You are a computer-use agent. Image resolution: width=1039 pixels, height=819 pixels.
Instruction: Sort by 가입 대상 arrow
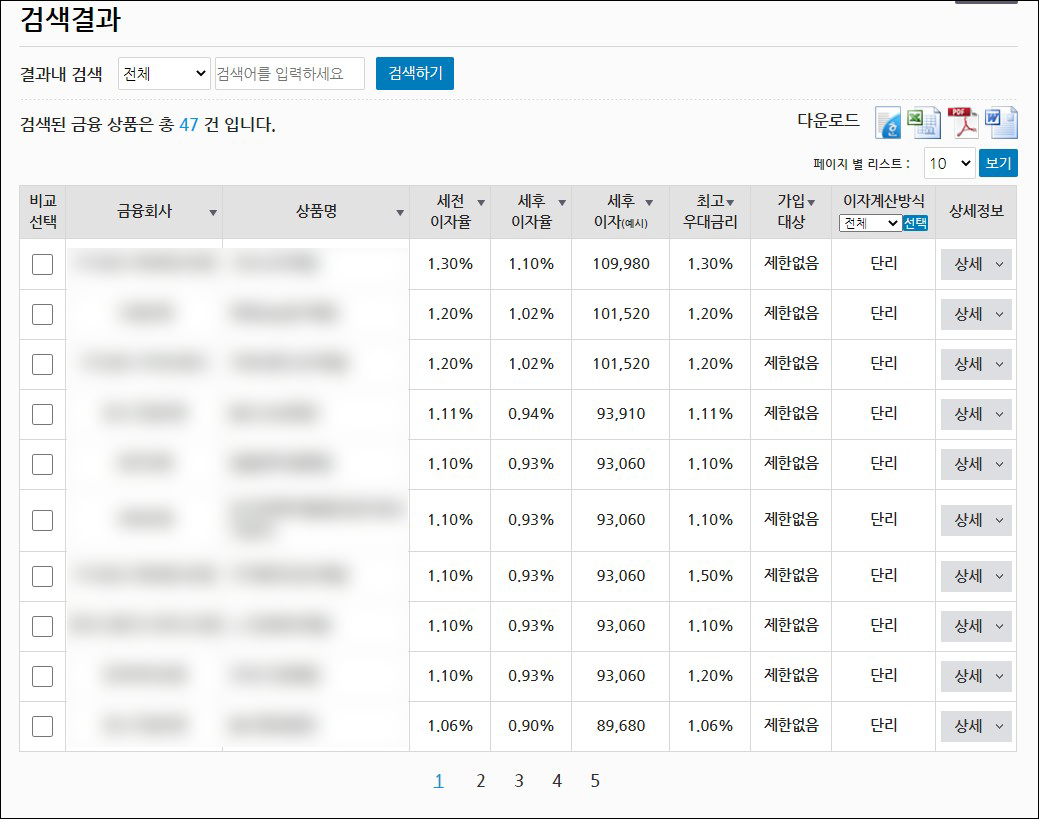pyautogui.click(x=811, y=203)
